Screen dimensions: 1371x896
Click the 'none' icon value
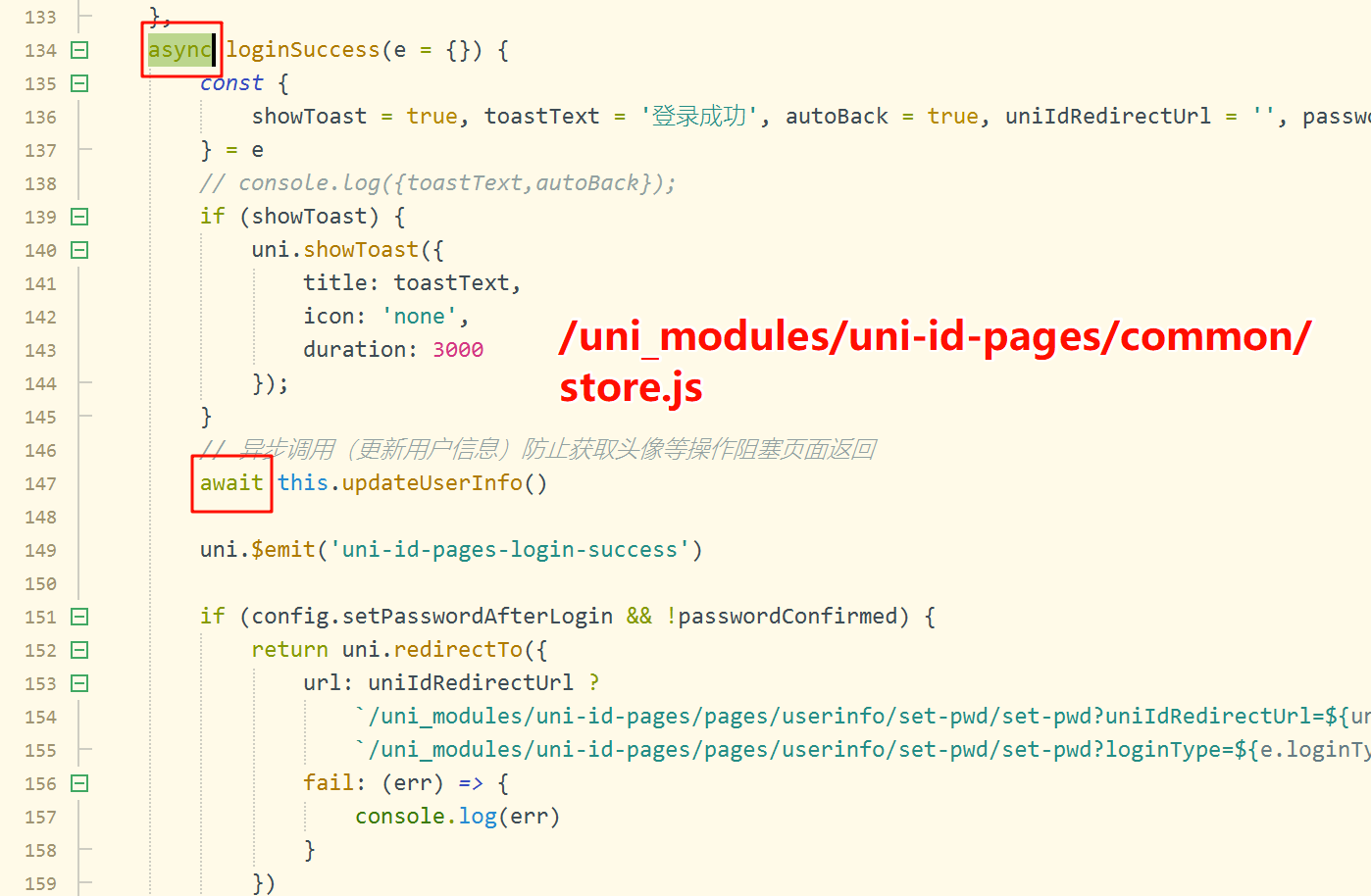pos(419,317)
